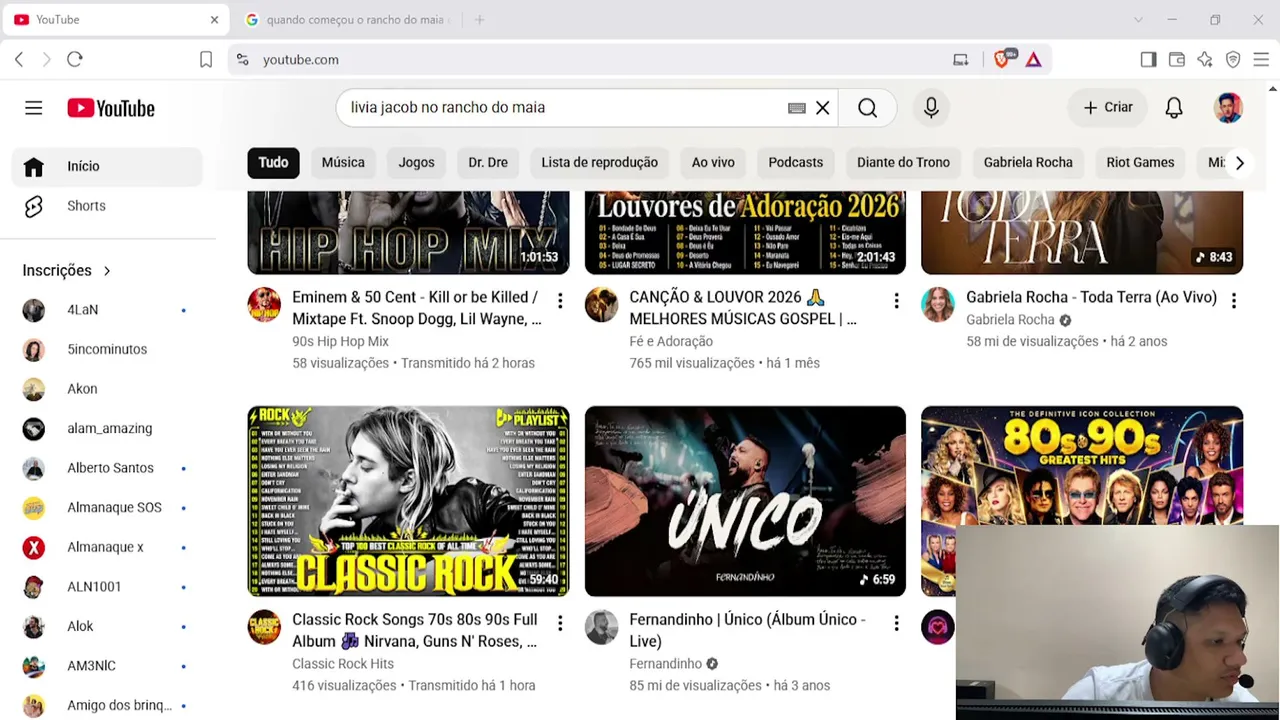
Task: Open the Almanaque SOS subscription channel
Action: (107, 508)
